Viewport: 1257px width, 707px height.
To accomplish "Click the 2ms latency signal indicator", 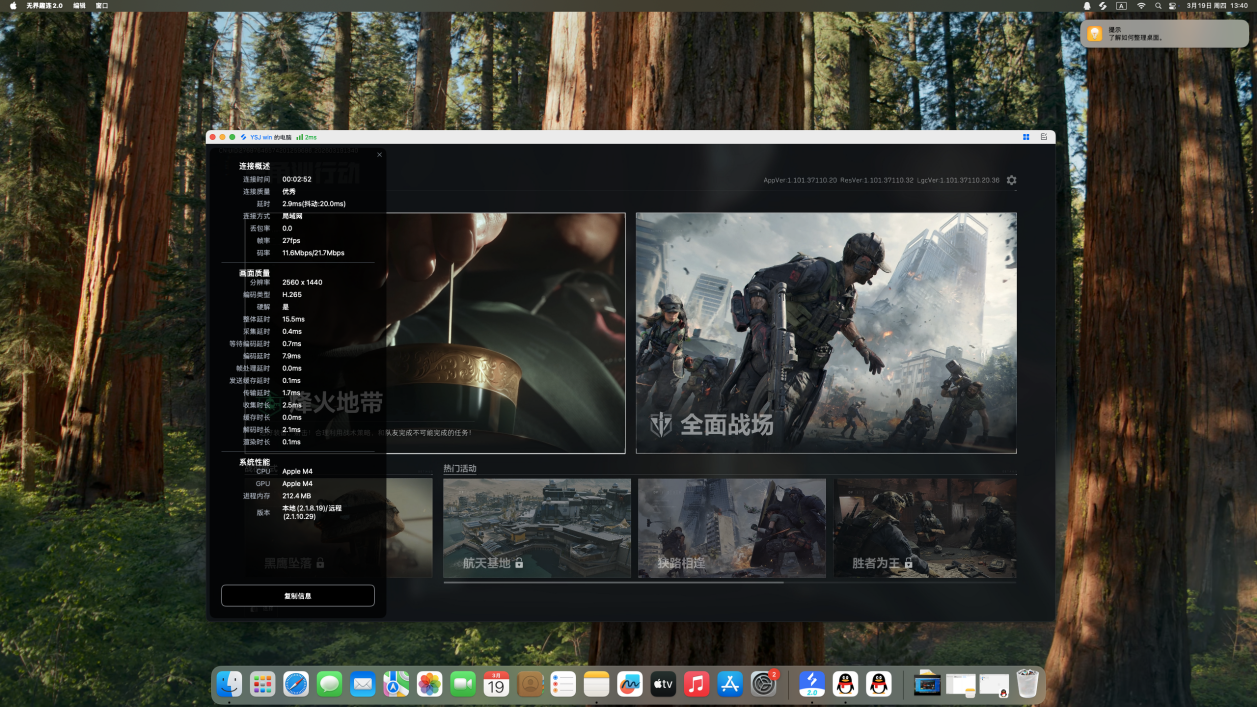I will tap(306, 137).
